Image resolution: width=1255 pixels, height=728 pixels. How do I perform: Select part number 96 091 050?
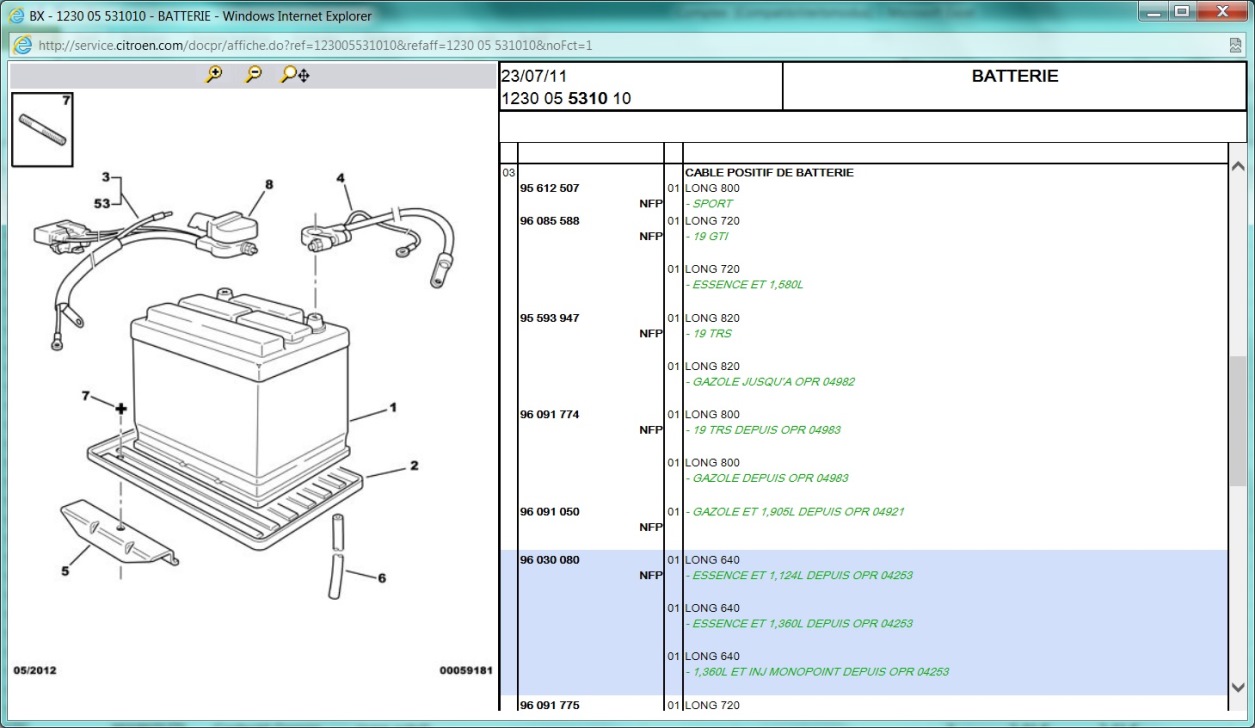(549, 512)
